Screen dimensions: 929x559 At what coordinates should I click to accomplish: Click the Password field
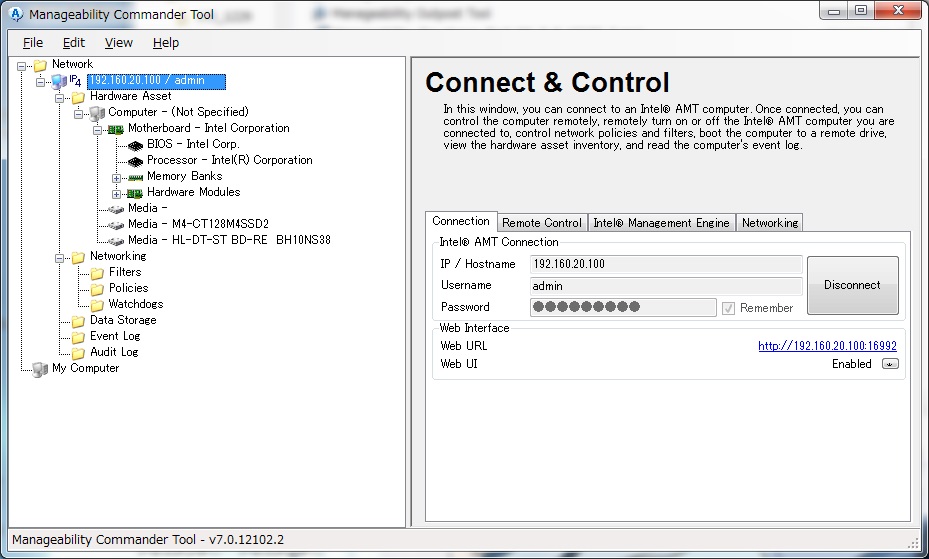[623, 307]
